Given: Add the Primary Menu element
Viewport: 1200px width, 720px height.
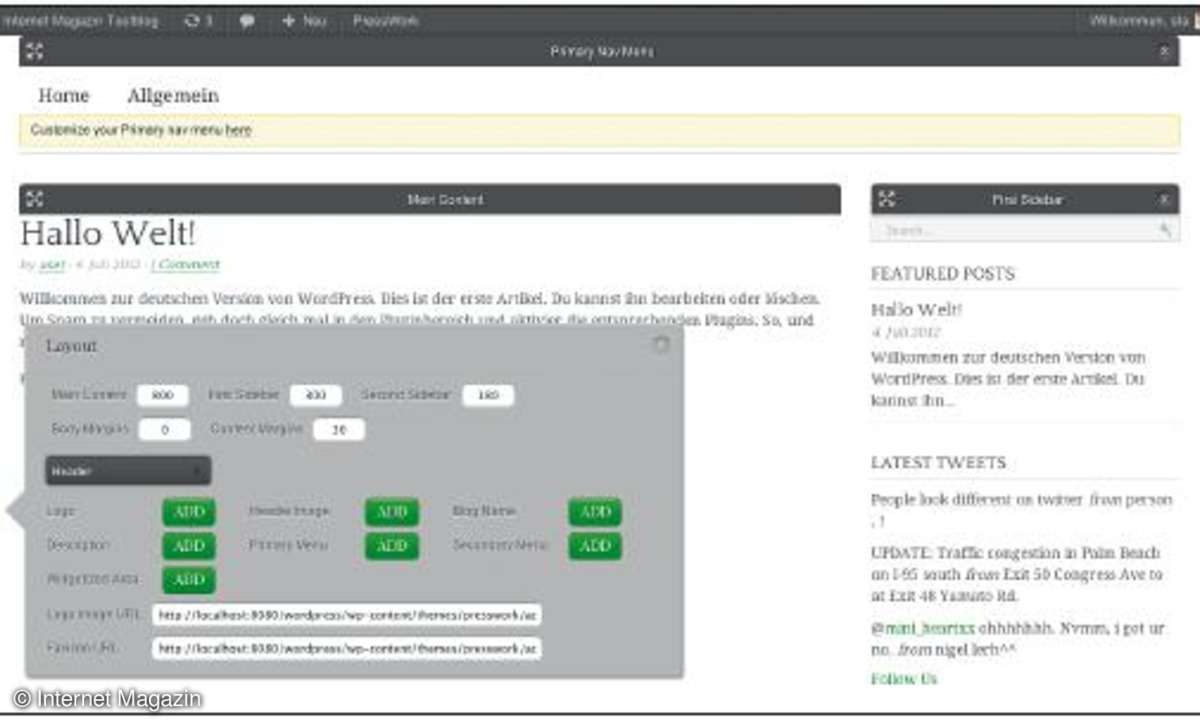Looking at the screenshot, I should 392,546.
